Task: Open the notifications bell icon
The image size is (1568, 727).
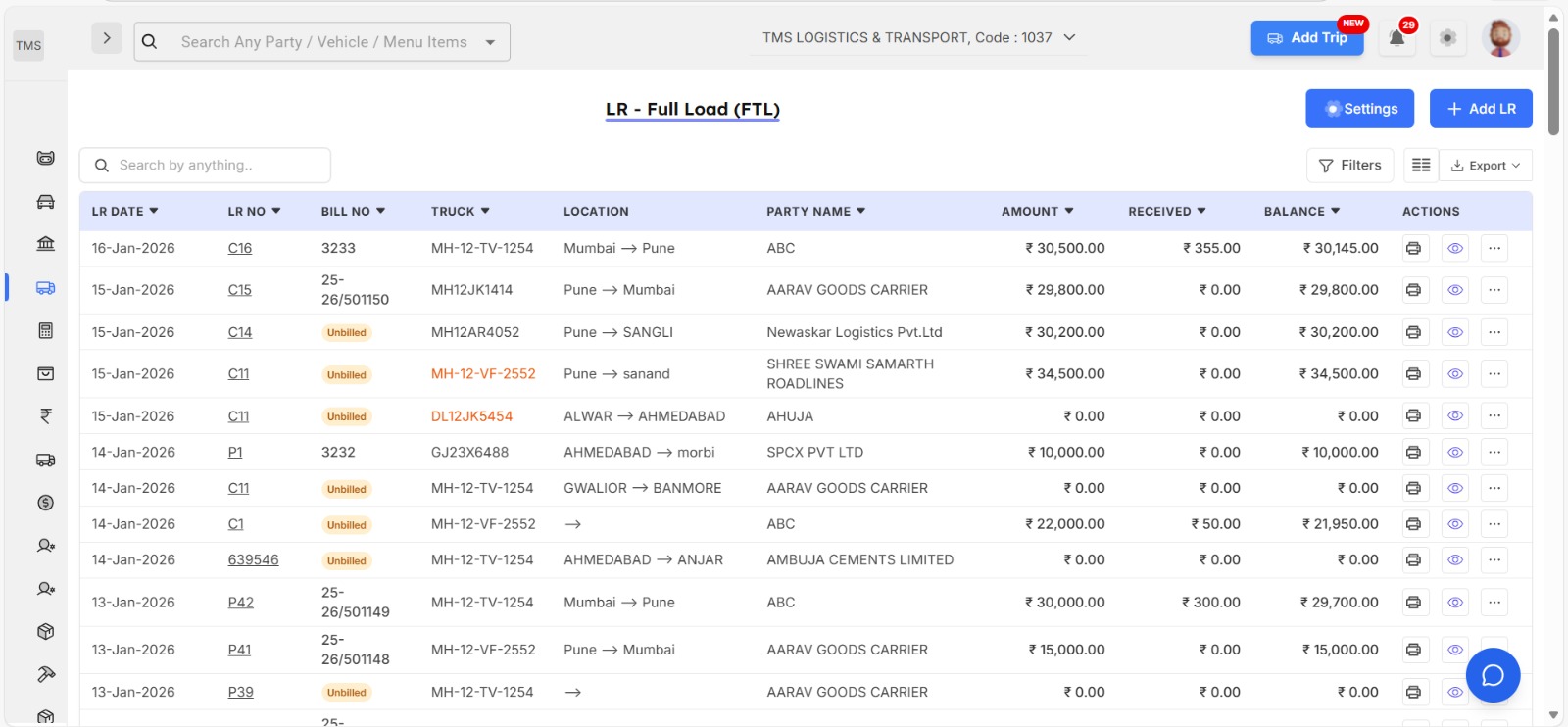Action: 1396,38
